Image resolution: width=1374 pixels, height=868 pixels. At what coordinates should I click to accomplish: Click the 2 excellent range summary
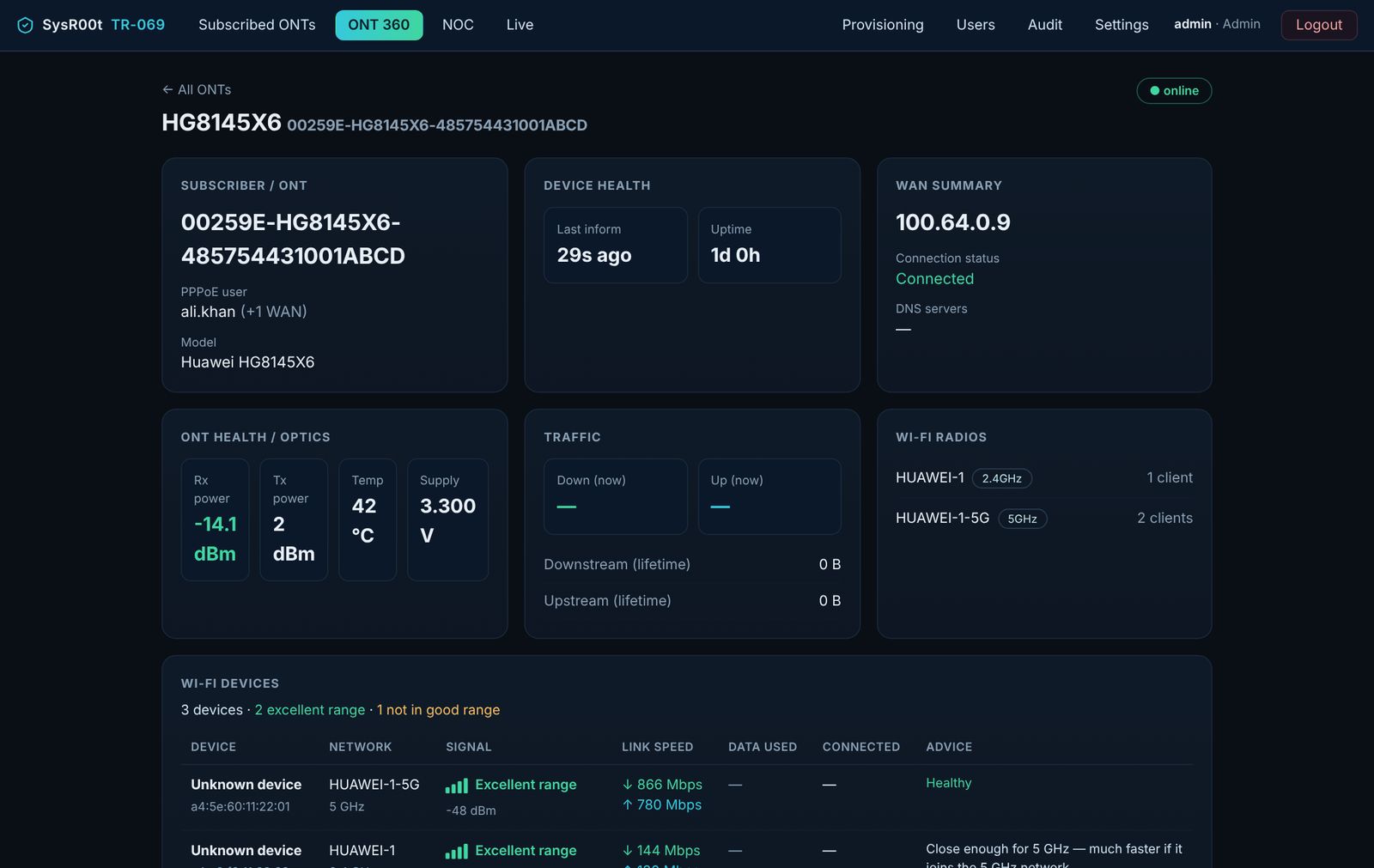click(x=310, y=710)
